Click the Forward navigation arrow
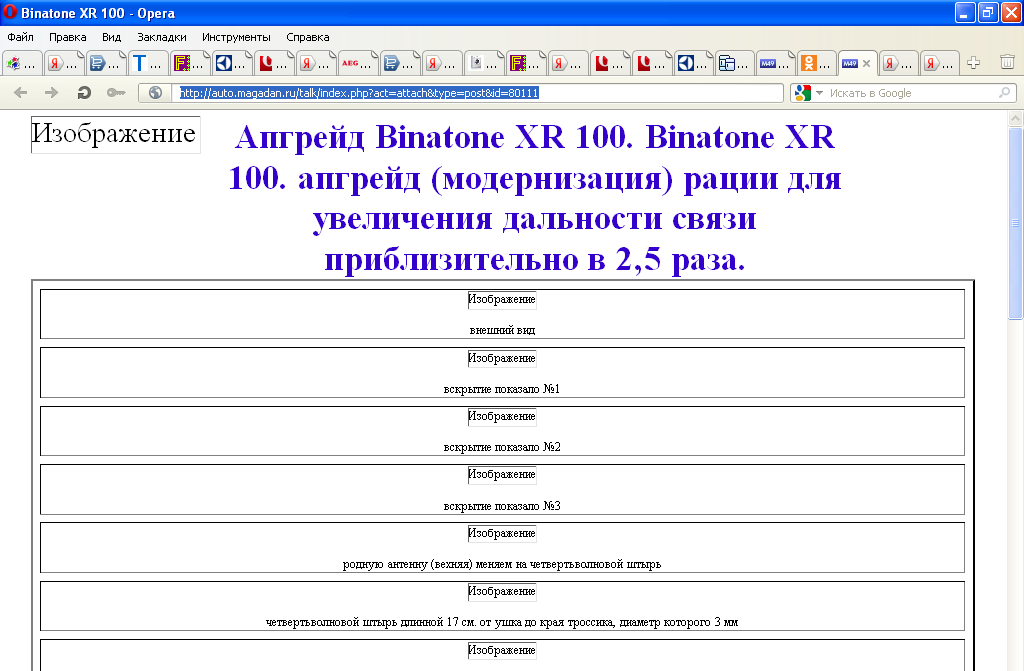The height and width of the screenshot is (671, 1024). click(x=51, y=93)
